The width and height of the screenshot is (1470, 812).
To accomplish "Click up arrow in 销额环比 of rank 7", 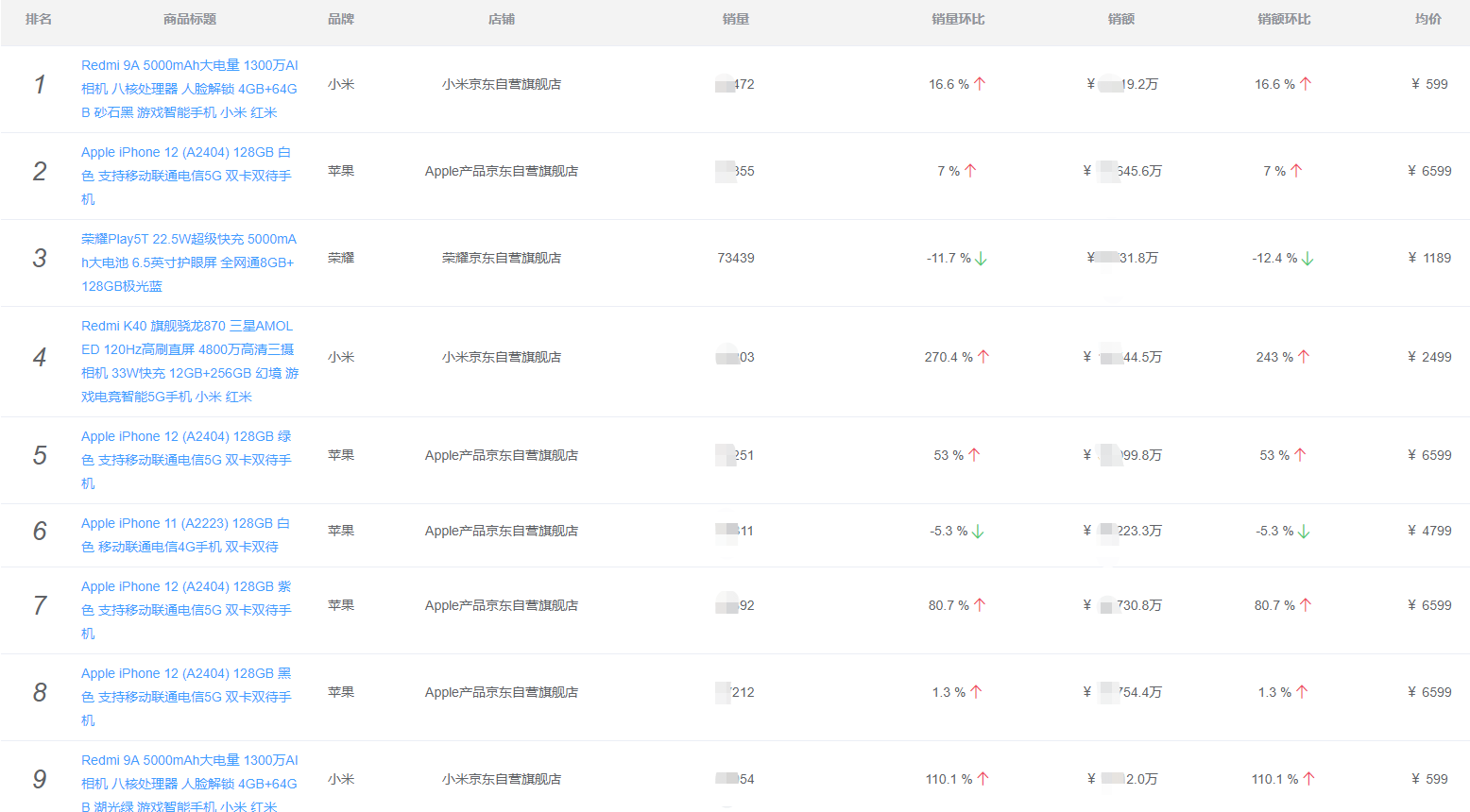I will click(x=1306, y=605).
